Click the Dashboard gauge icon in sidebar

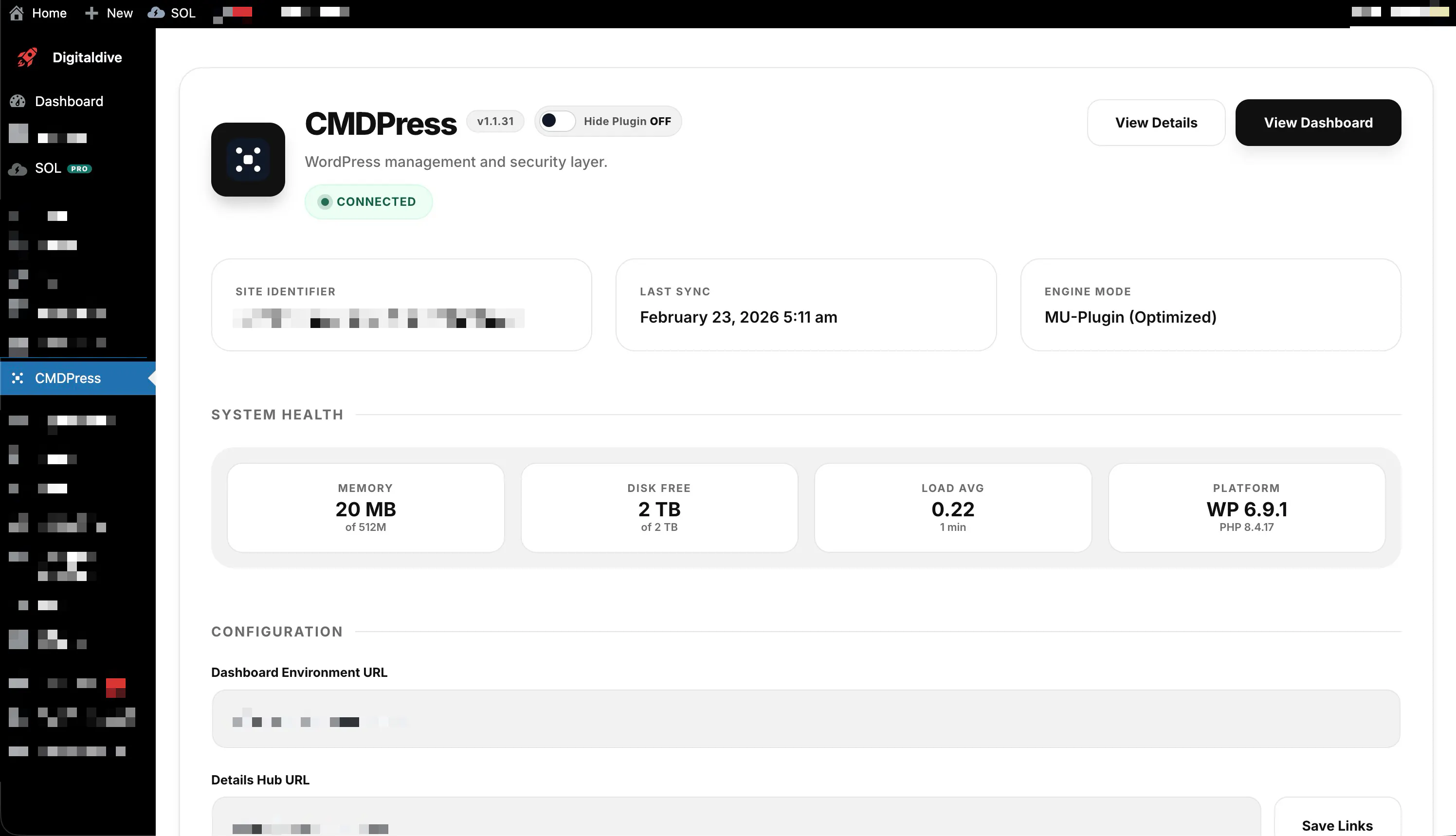(18, 101)
